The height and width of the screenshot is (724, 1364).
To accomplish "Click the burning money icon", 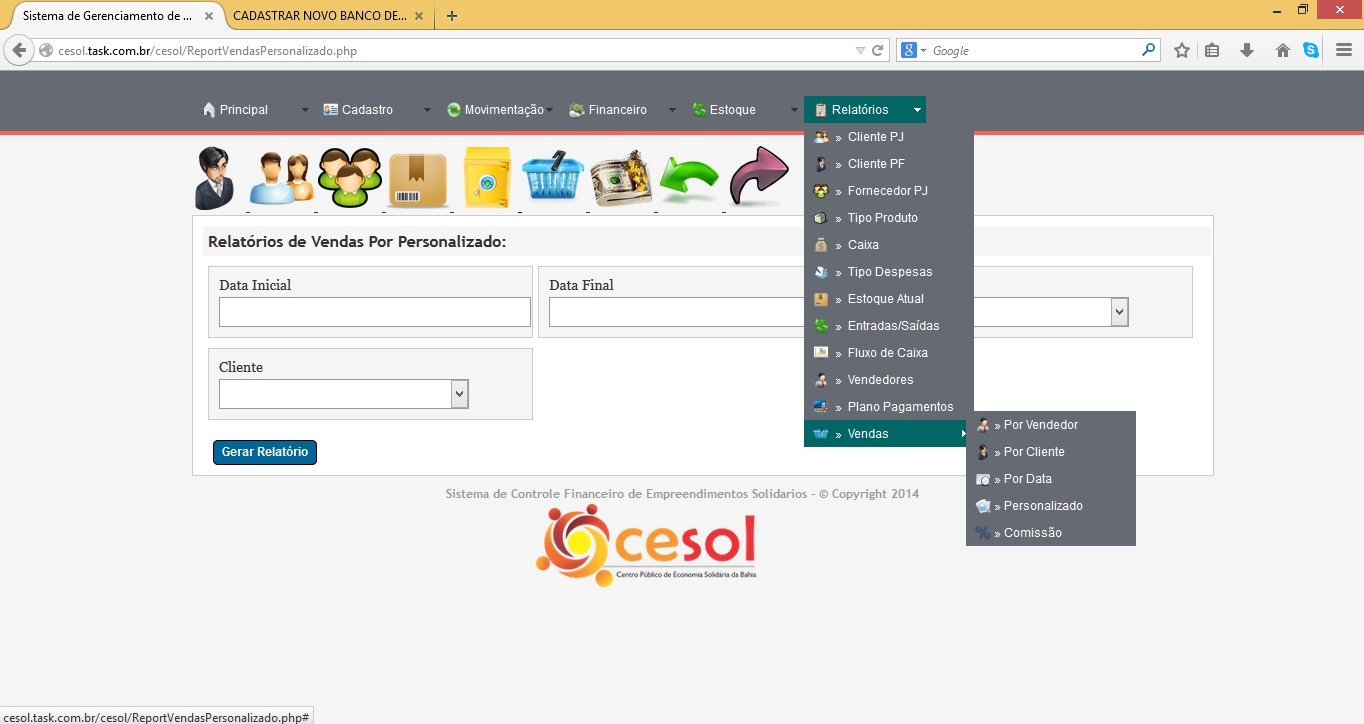I will point(621,178).
